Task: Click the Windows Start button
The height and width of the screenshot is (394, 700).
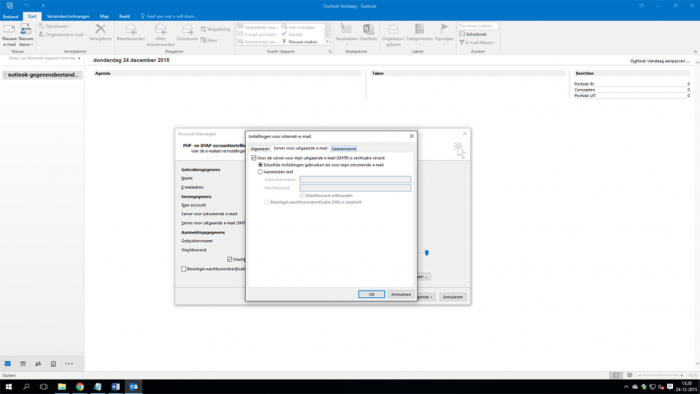Action: pyautogui.click(x=8, y=387)
